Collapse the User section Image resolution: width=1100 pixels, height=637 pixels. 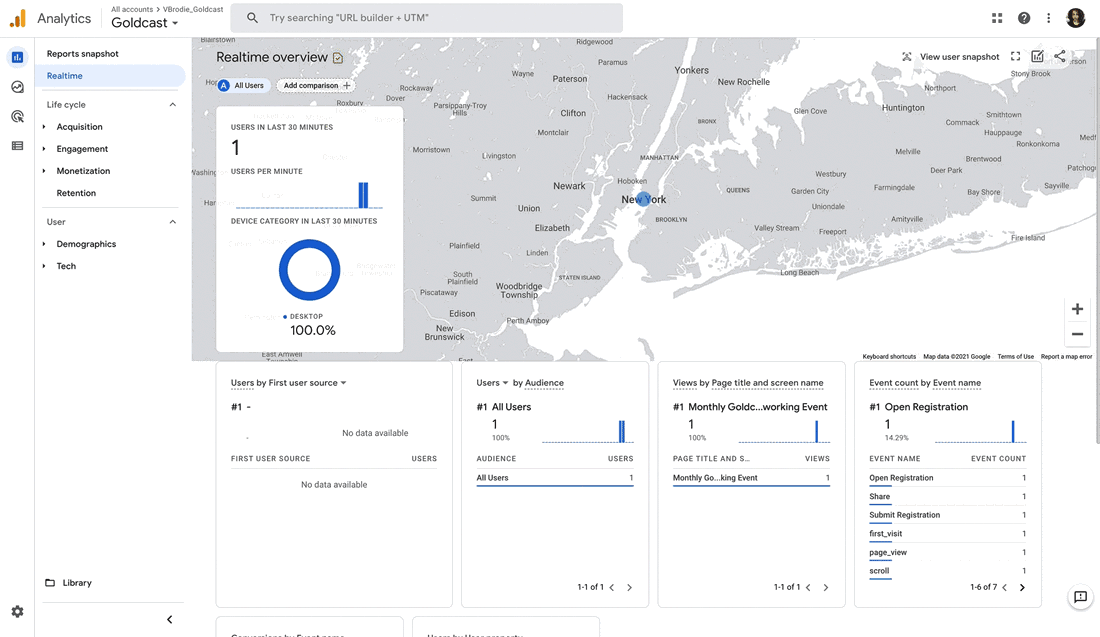[173, 222]
